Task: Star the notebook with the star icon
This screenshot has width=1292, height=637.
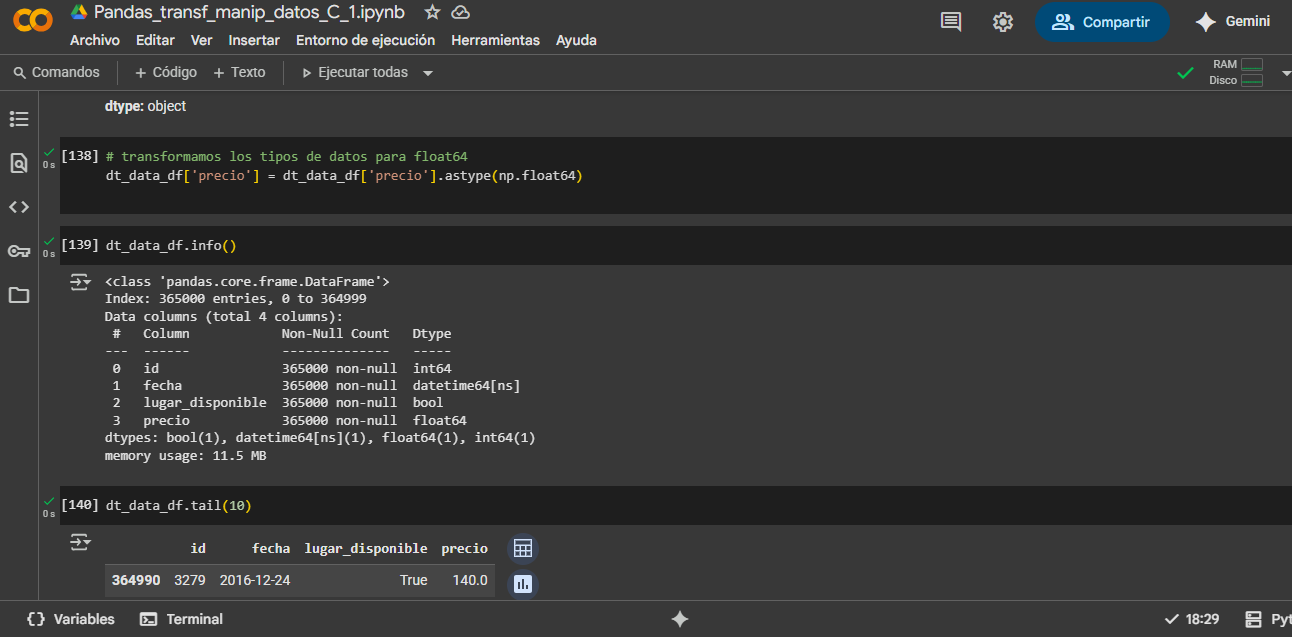Action: point(432,13)
